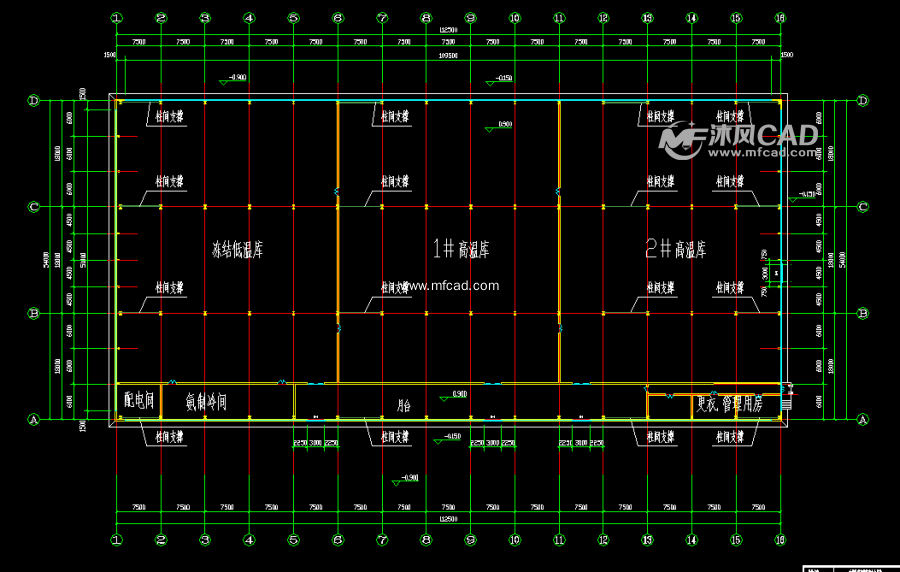The width and height of the screenshot is (900, 572).
Task: Pick grid axis bubble 5 at the bottom
Action: (293, 539)
